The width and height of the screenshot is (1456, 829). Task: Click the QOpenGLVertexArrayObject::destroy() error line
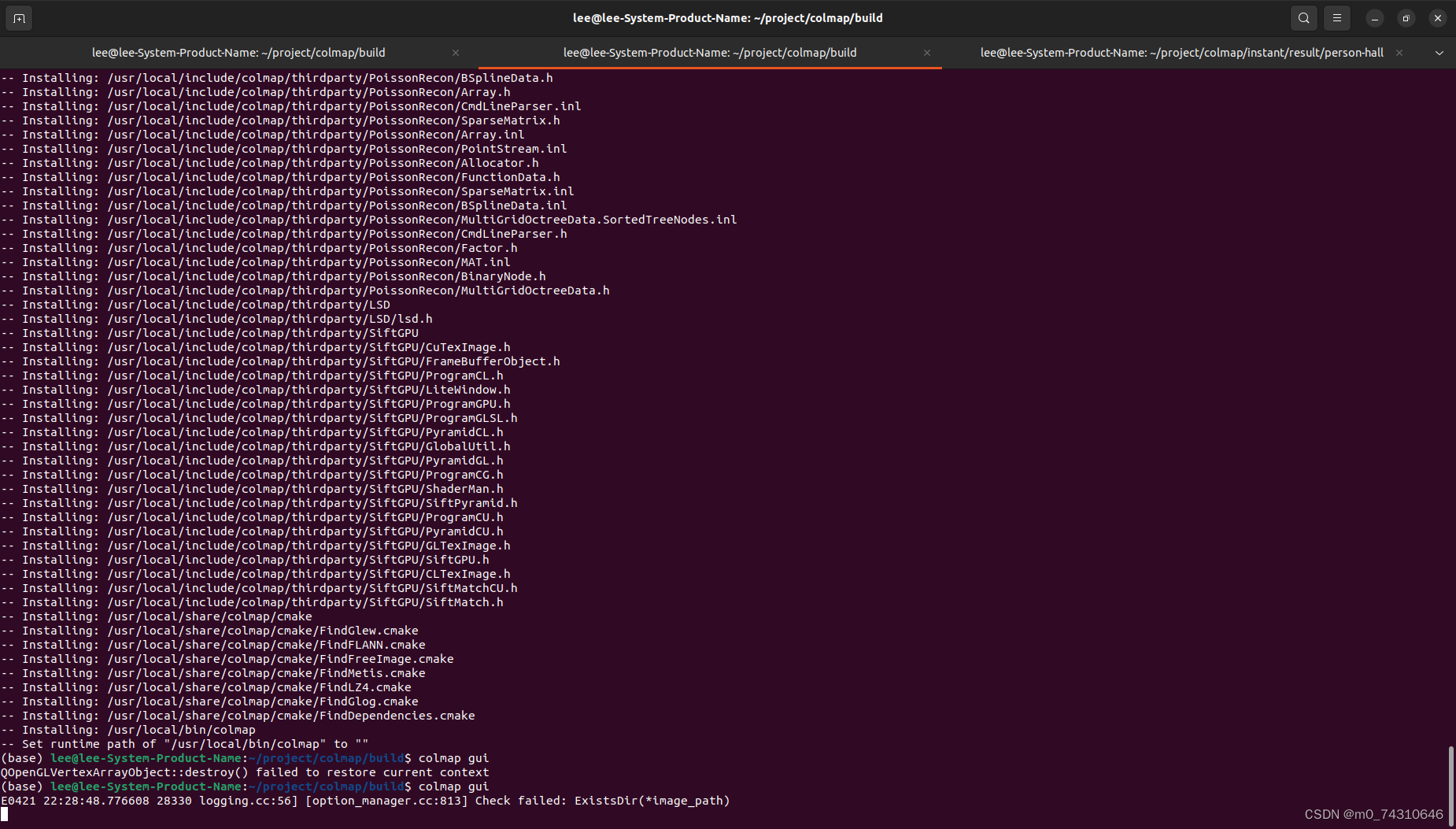click(245, 772)
